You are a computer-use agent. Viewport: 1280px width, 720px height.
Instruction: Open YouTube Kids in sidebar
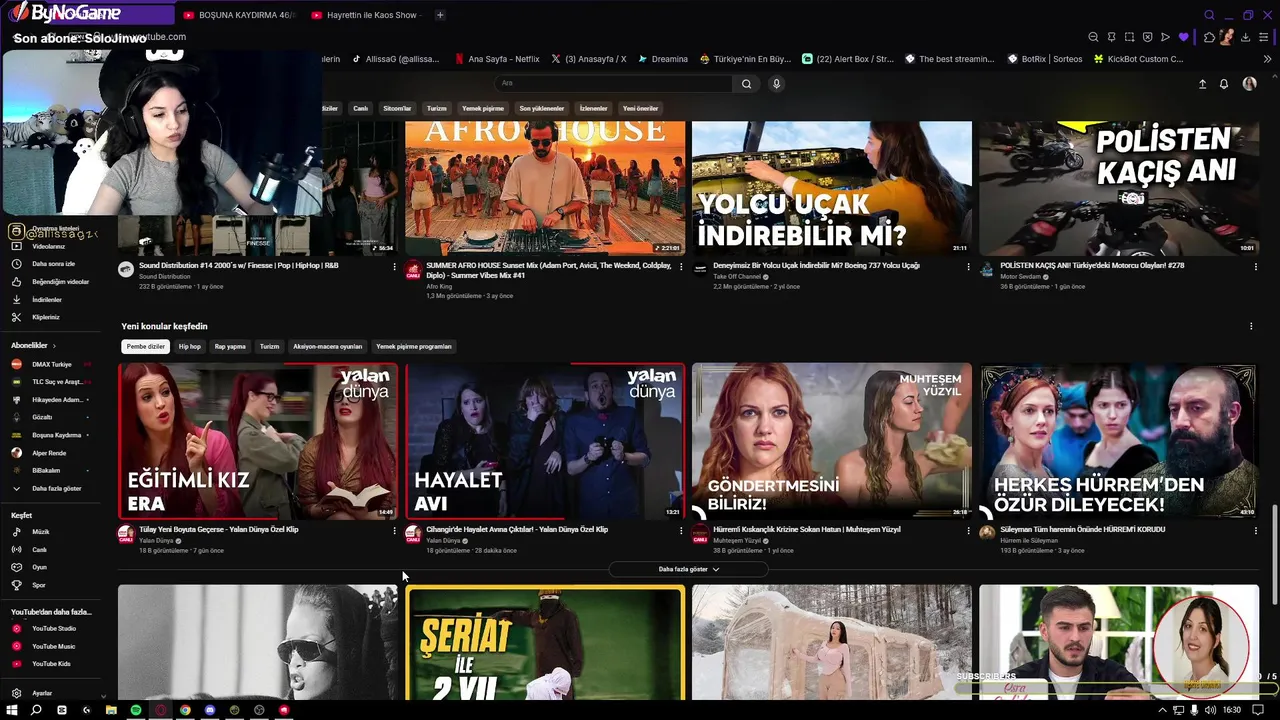[53, 664]
